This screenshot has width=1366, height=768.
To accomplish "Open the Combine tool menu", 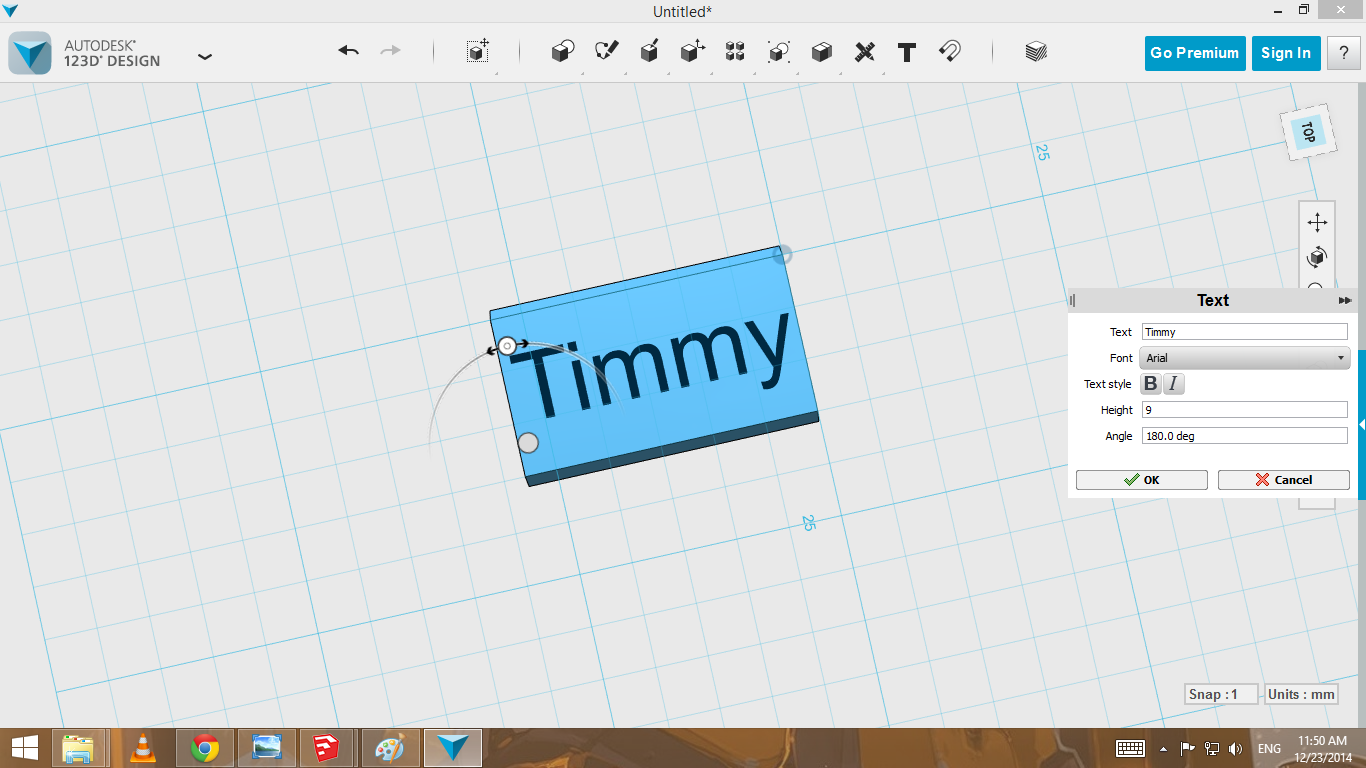I will pyautogui.click(x=822, y=52).
